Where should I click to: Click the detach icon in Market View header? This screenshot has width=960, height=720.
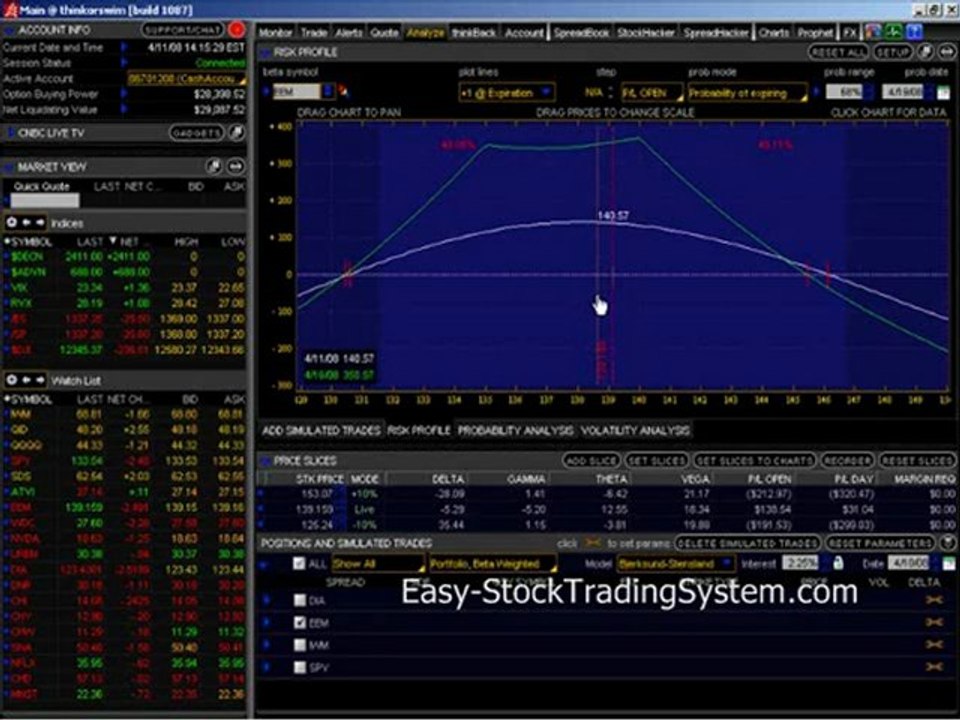[214, 166]
